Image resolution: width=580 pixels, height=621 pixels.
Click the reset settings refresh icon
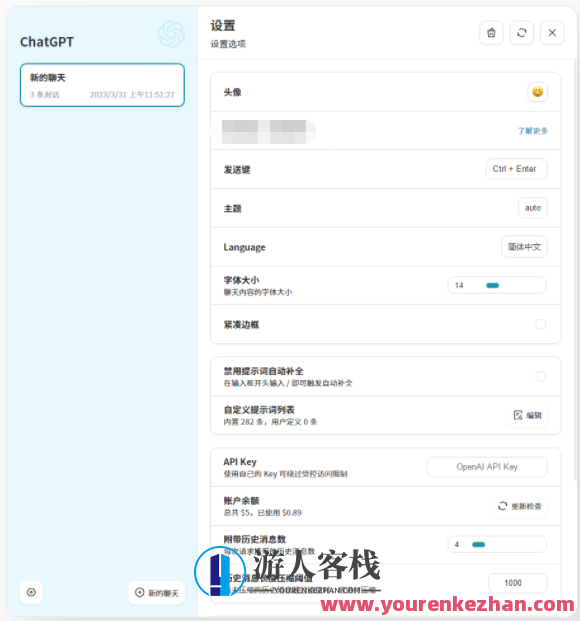[522, 32]
